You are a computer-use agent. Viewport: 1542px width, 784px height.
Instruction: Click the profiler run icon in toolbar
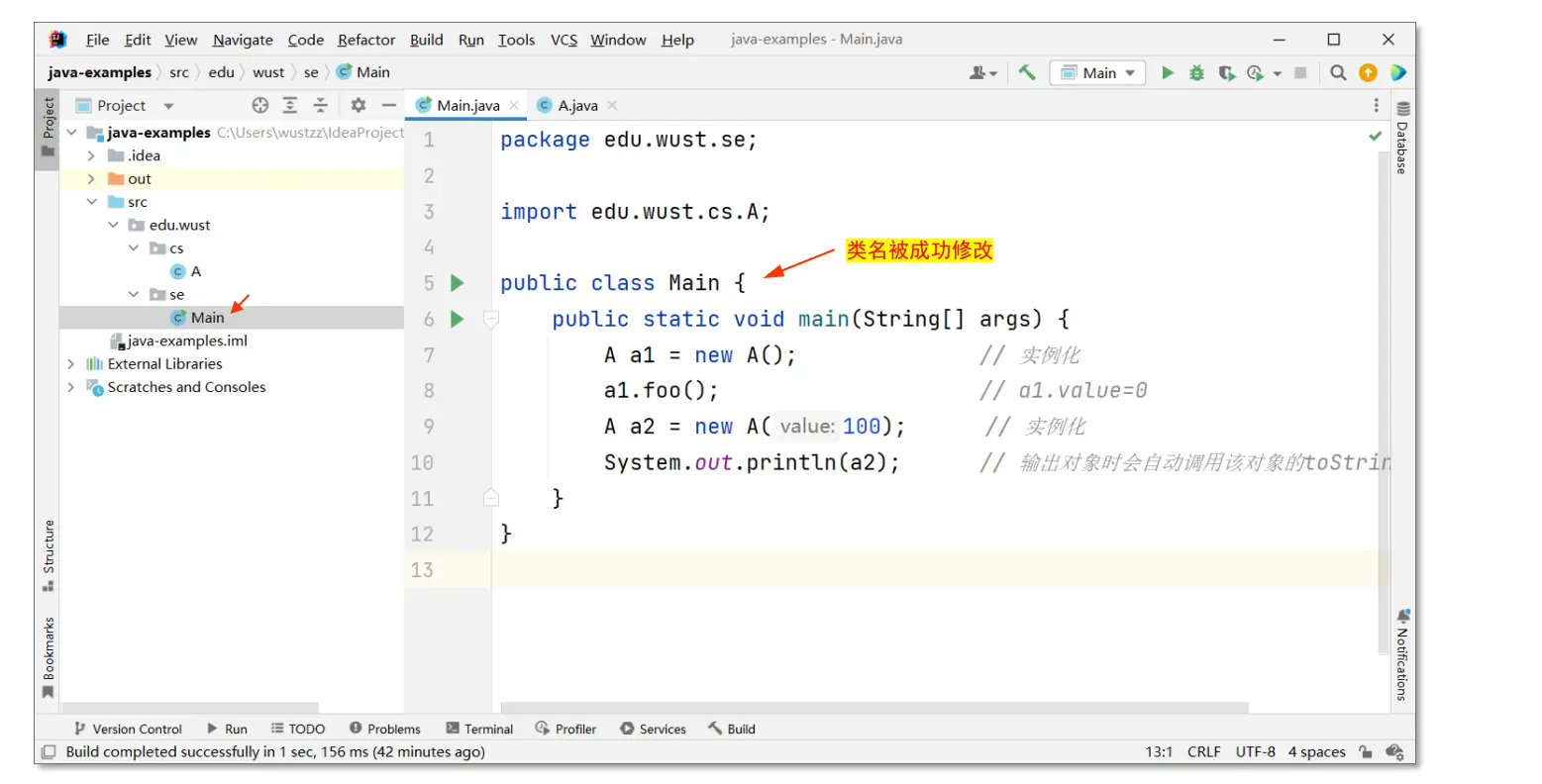coord(1256,72)
